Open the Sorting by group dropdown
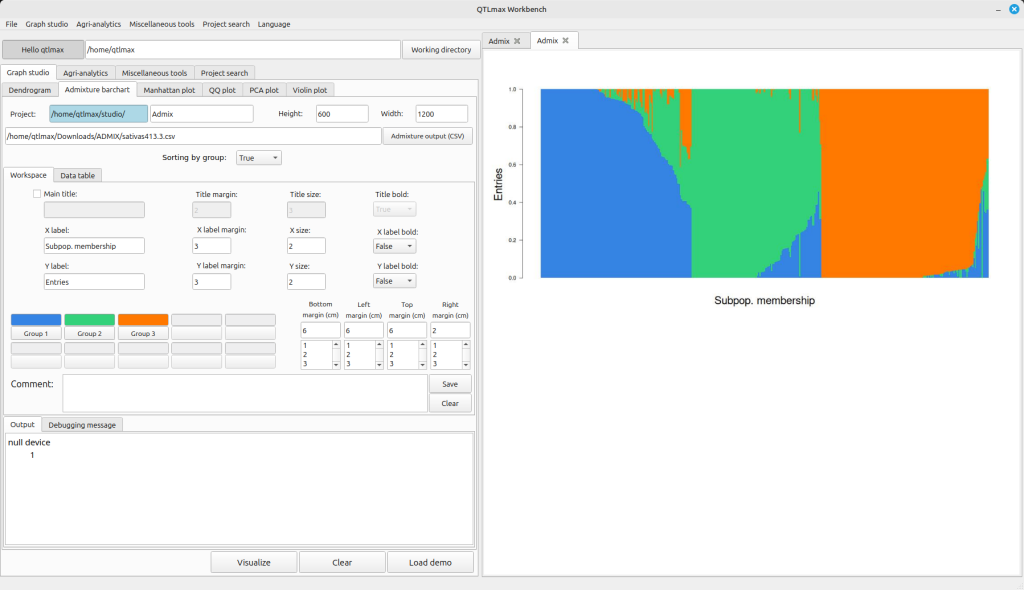The image size is (1024, 590). click(259, 158)
